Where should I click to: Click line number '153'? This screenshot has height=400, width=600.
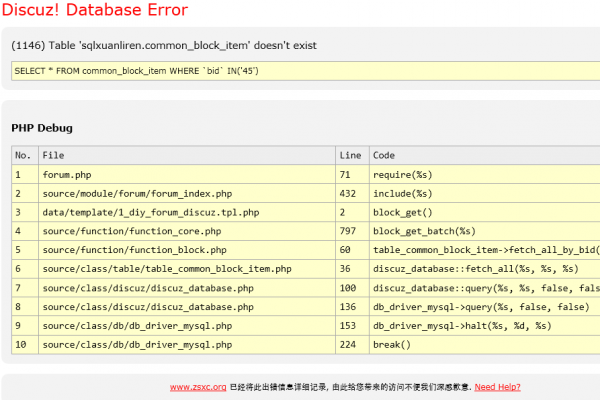pos(352,326)
